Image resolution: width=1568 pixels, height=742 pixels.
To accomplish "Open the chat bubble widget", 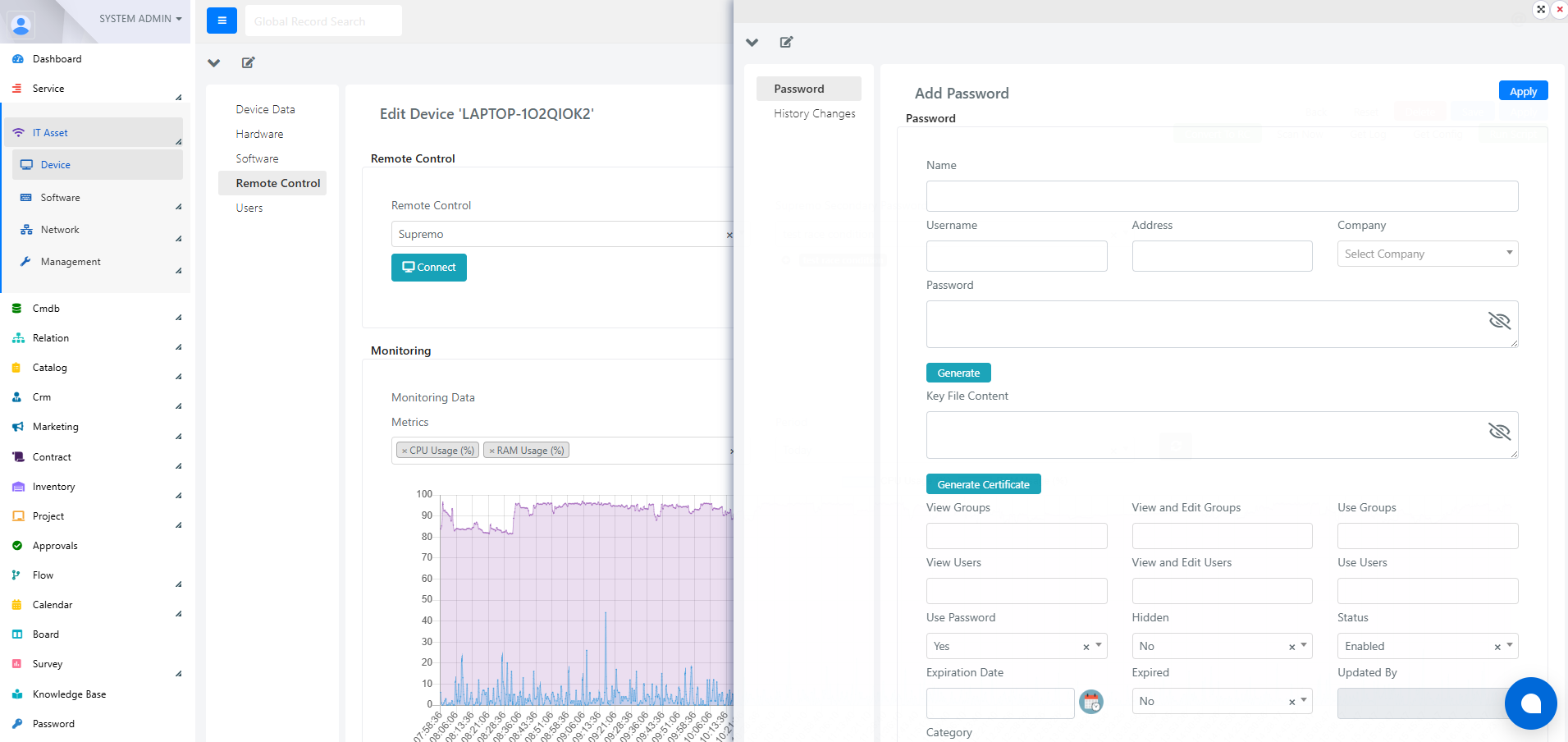I will coord(1530,703).
